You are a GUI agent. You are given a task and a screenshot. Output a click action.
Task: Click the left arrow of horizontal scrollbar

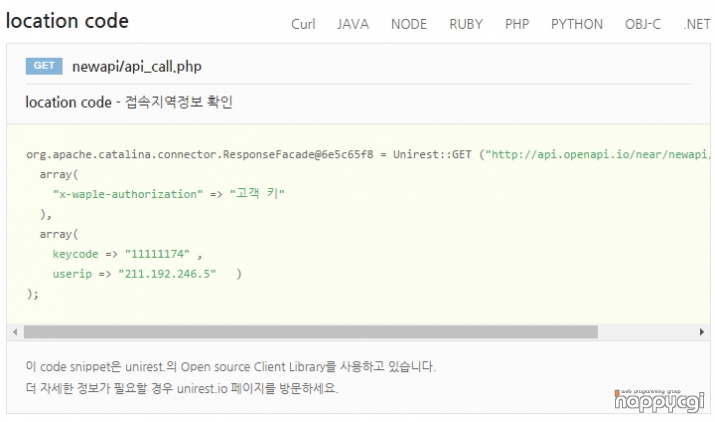[14, 331]
